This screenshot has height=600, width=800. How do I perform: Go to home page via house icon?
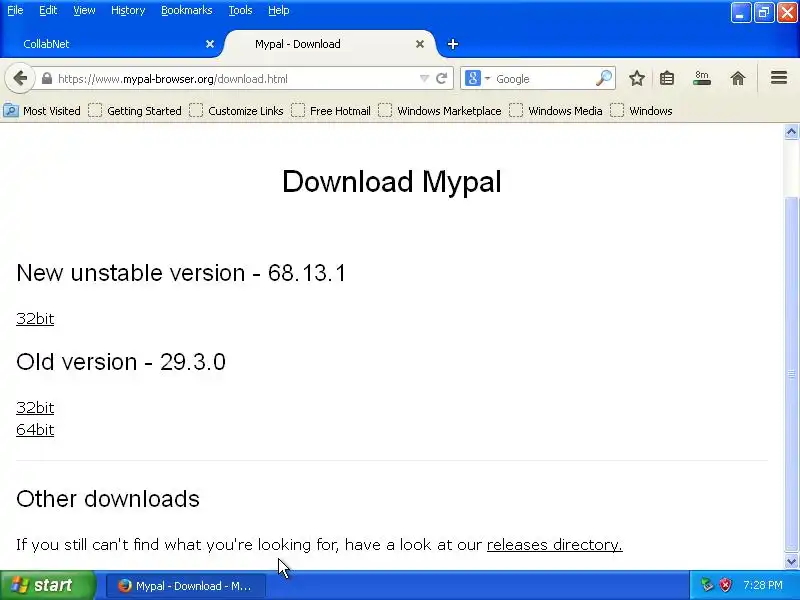pyautogui.click(x=738, y=79)
